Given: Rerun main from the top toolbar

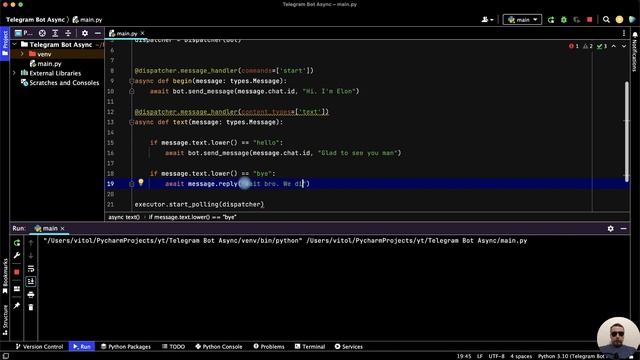Looking at the screenshot, I should (x=551, y=20).
